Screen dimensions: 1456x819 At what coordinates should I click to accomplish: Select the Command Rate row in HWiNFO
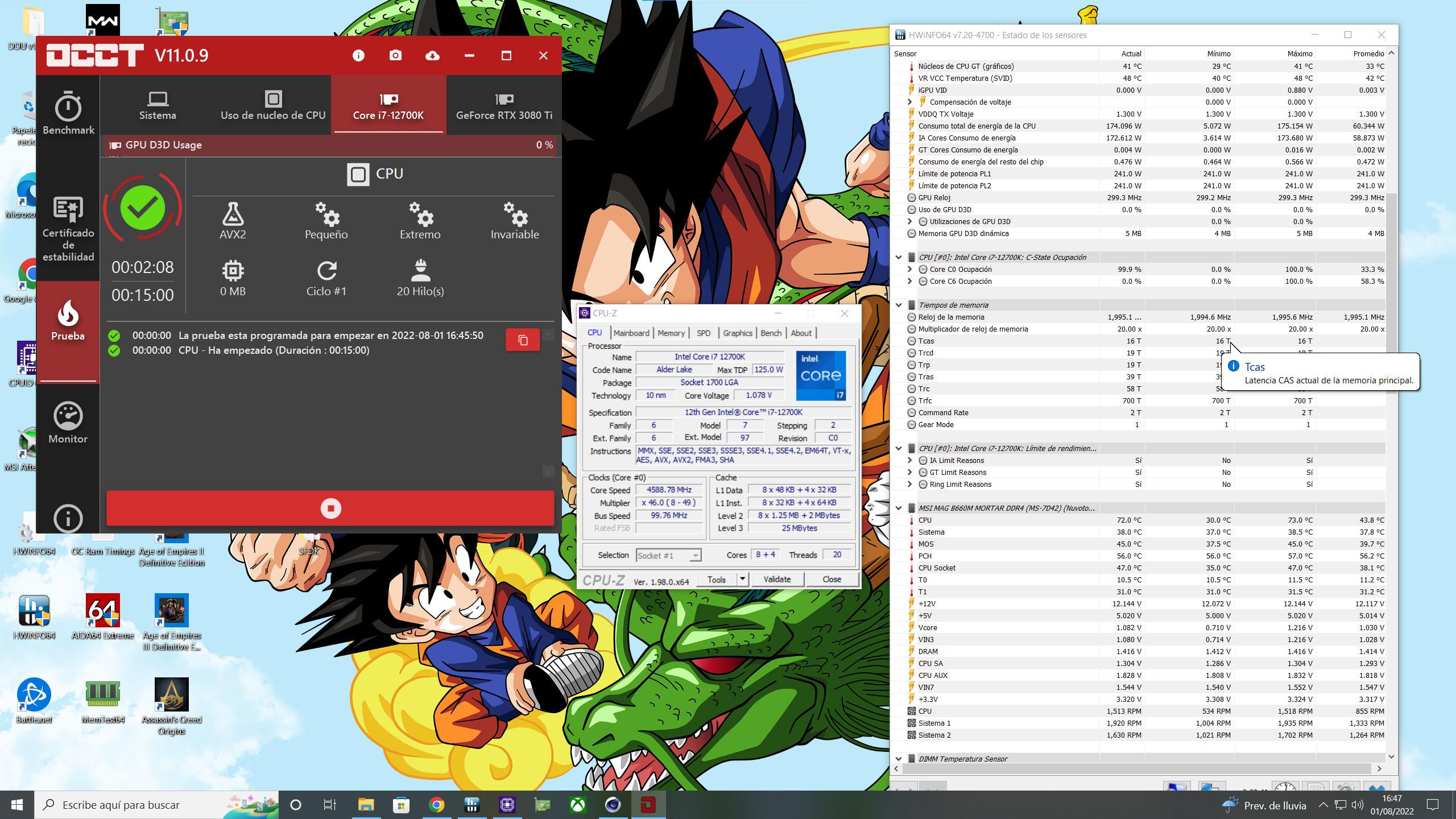point(1139,412)
